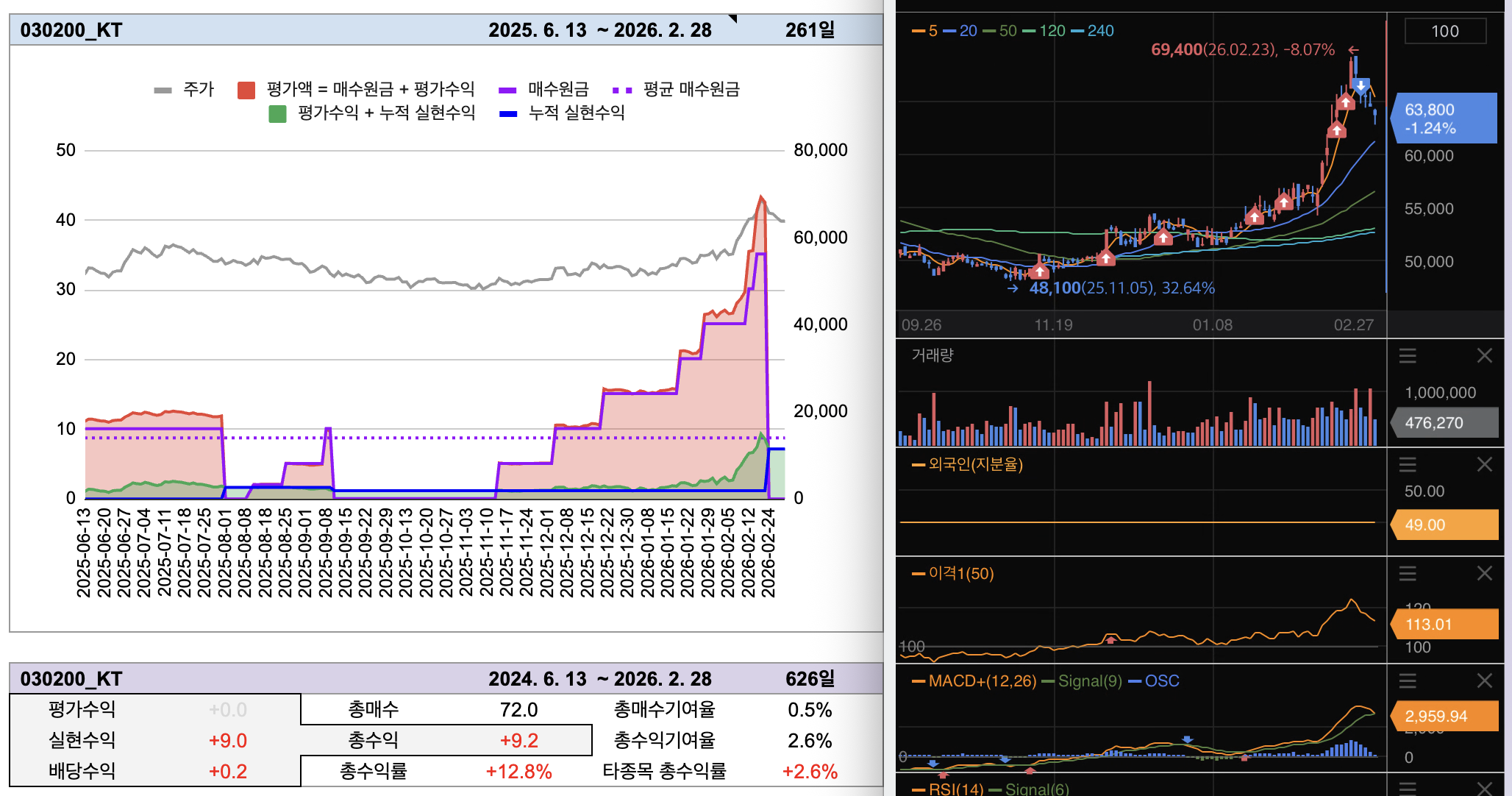
Task: Click the 2025-11-17 label on the chart x-axis
Action: pyautogui.click(x=505, y=552)
